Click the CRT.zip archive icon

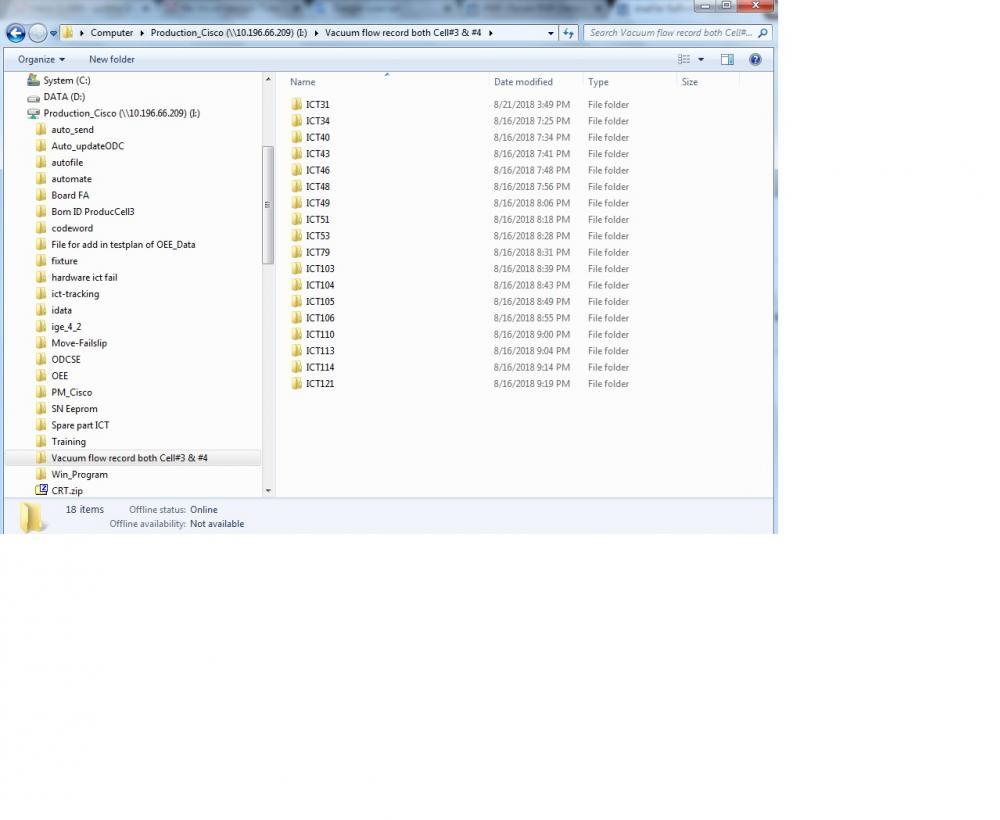(41, 490)
